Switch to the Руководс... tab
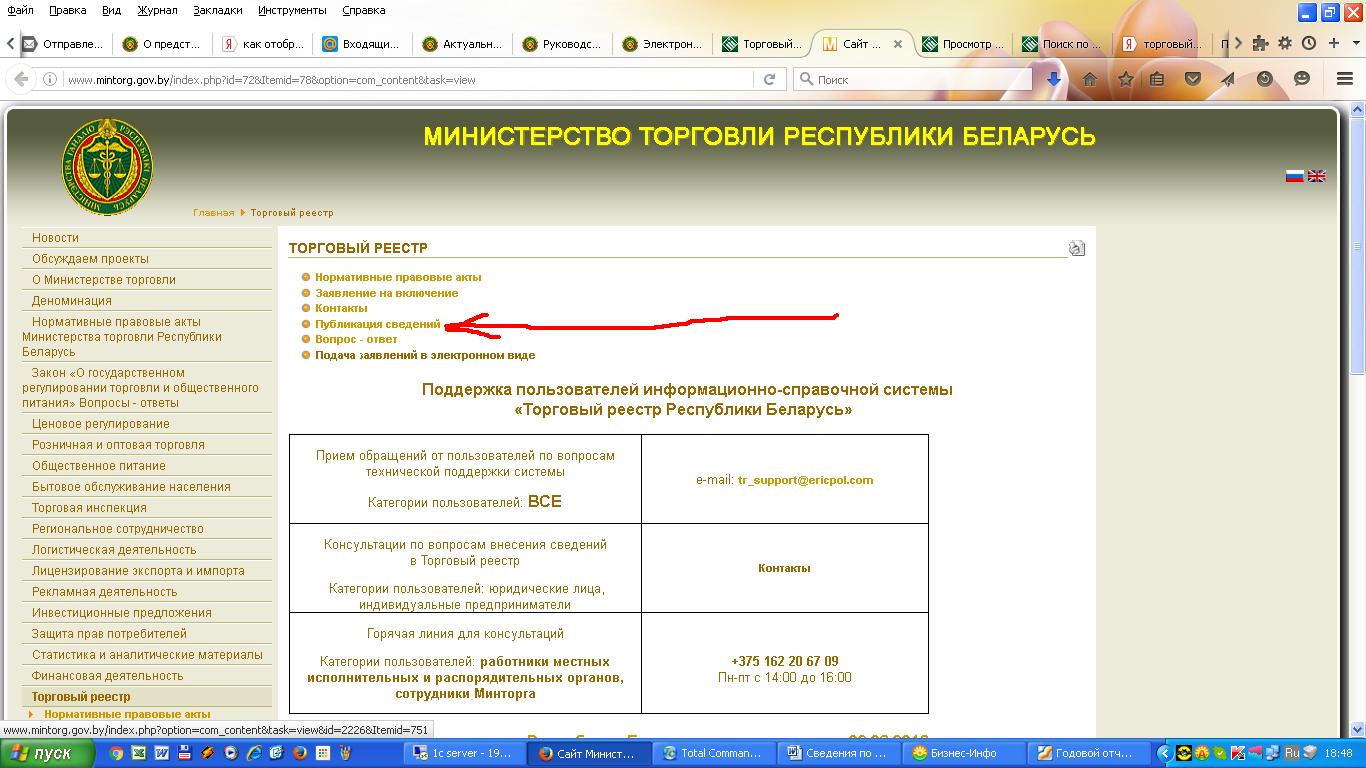Image resolution: width=1366 pixels, height=768 pixels. click(564, 44)
